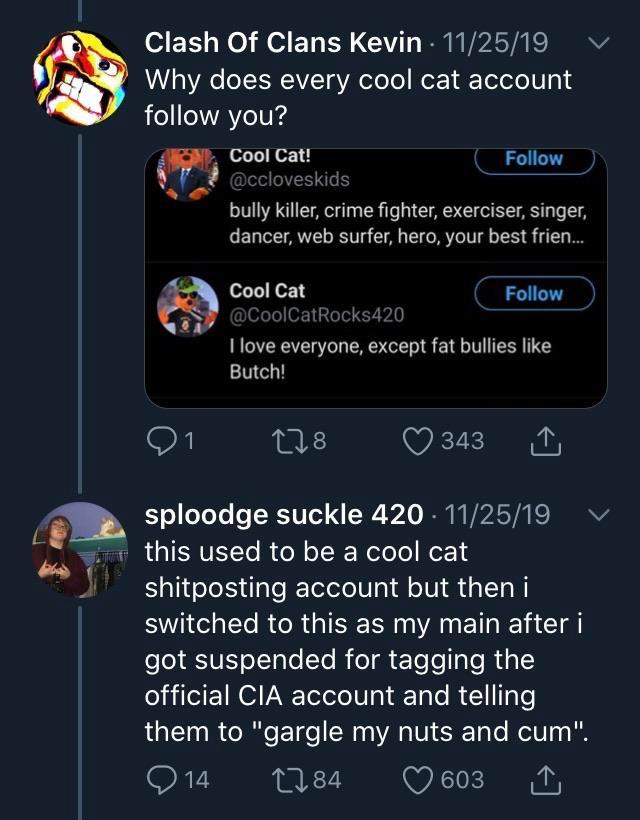Open share options on sploodge suckle's tweet
640x820 pixels.
[546, 778]
